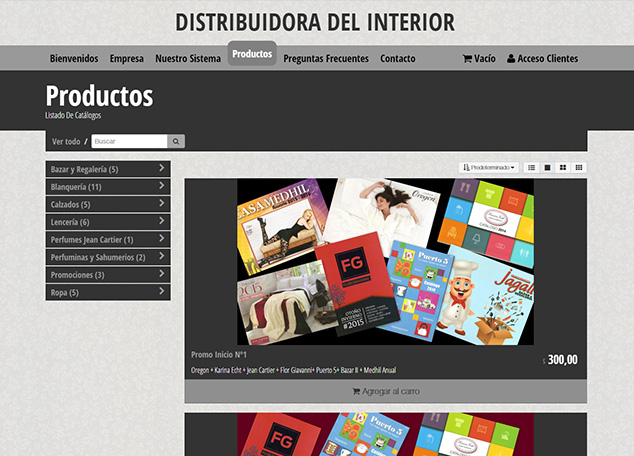Click into the Buscar search field

(x=128, y=142)
